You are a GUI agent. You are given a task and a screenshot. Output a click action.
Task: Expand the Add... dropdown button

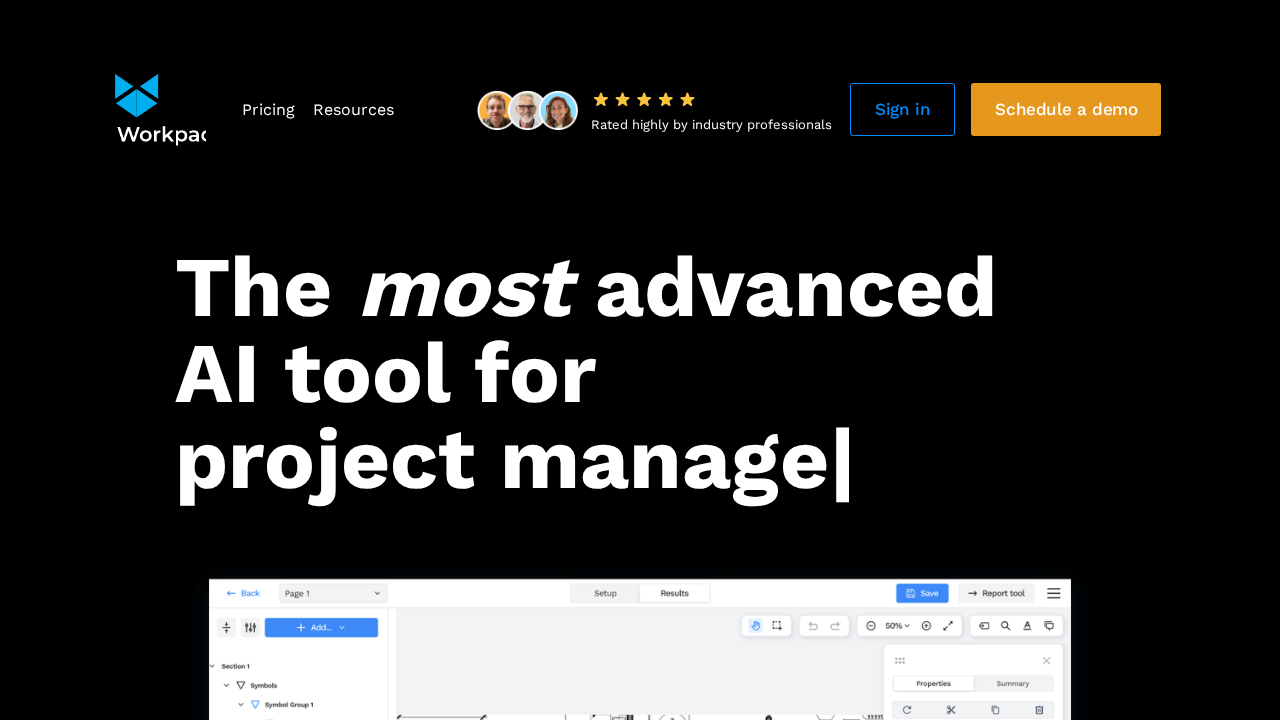tap(321, 628)
